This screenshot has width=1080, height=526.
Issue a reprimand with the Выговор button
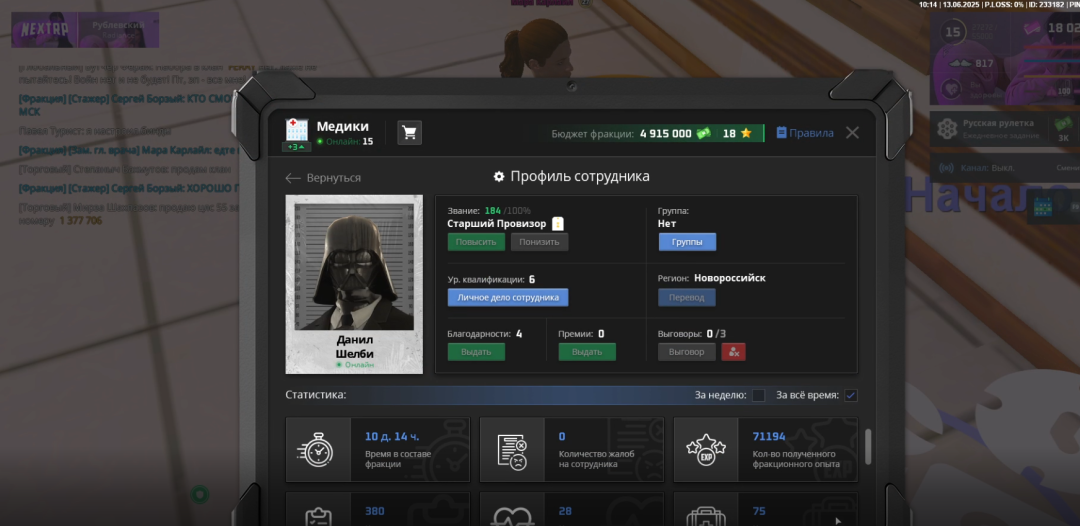(687, 352)
